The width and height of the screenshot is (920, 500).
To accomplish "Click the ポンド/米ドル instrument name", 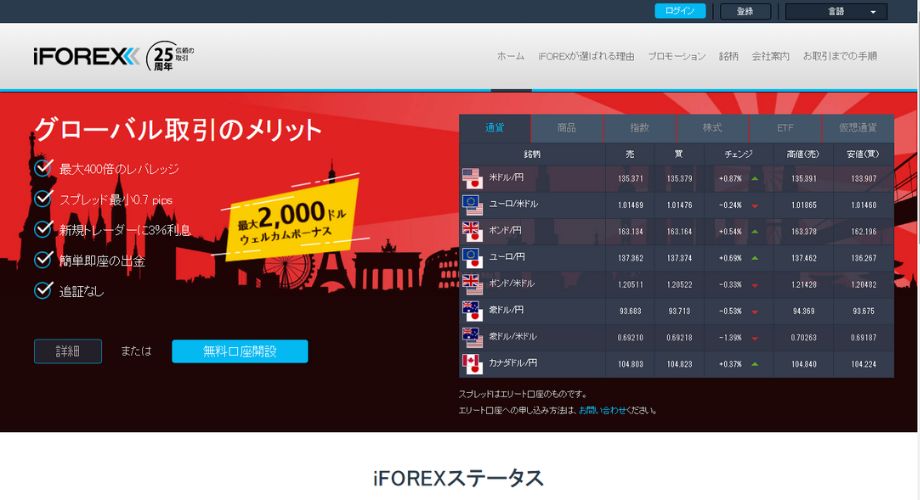I will point(512,283).
